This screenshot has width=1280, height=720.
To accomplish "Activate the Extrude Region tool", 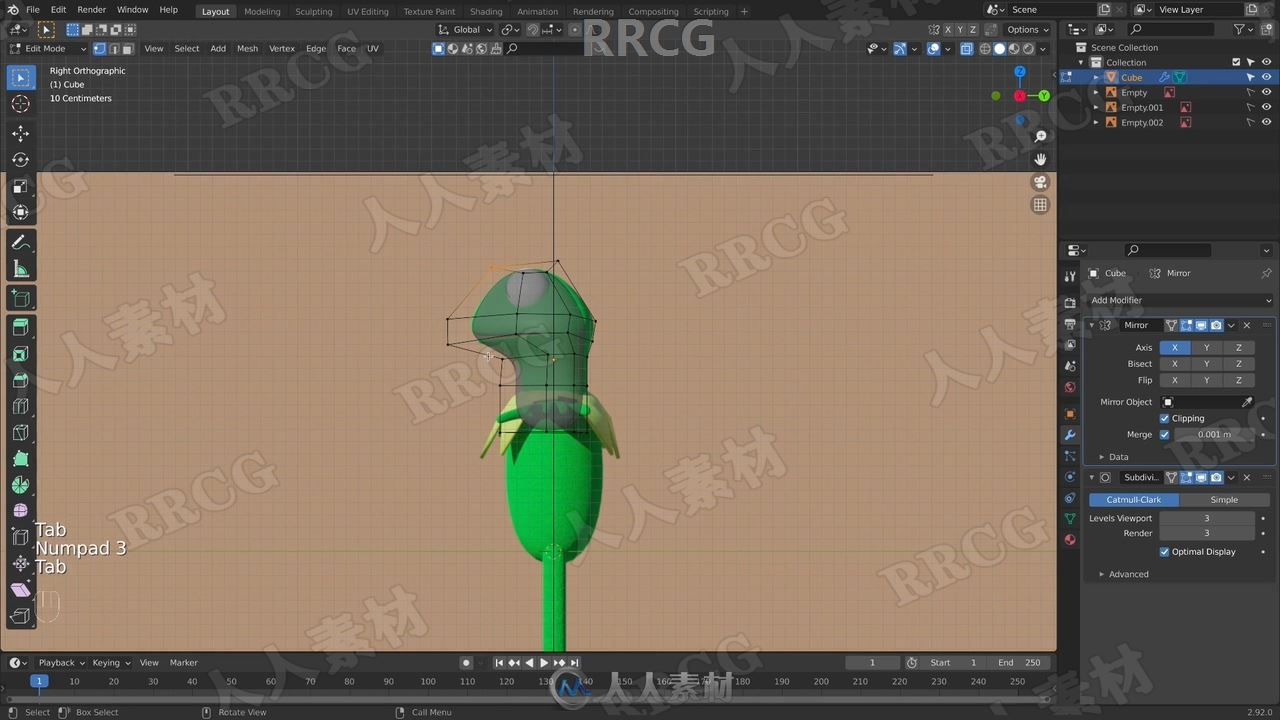I will point(20,327).
